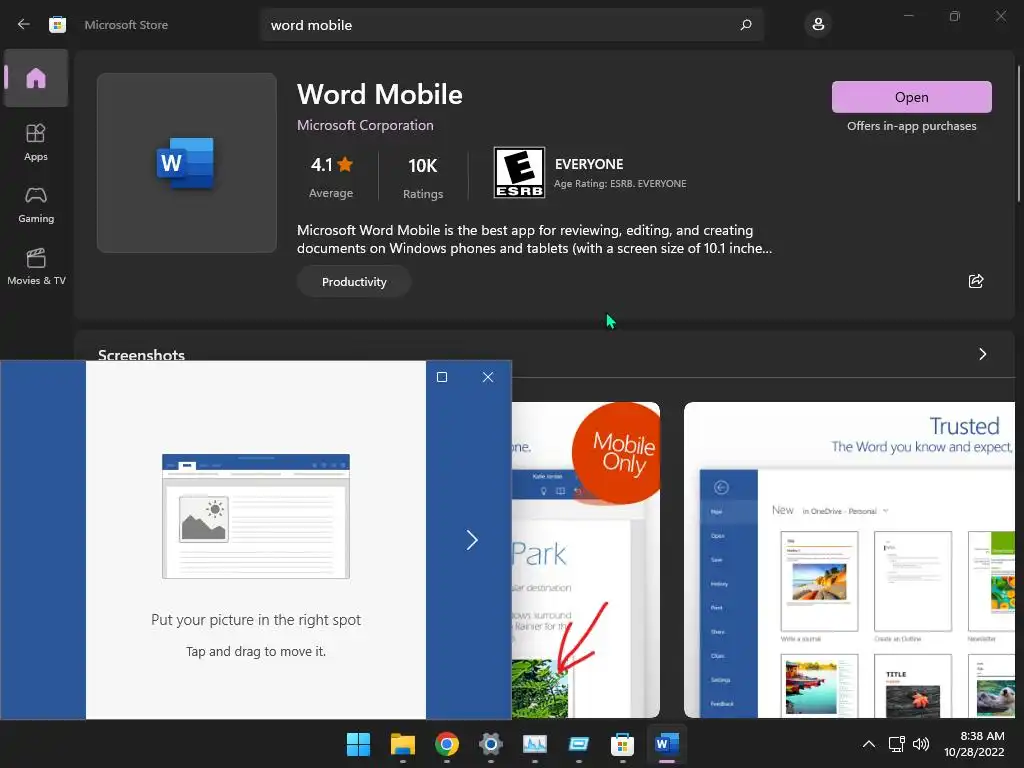Switch to Word app on taskbar
The height and width of the screenshot is (768, 1024).
pyautogui.click(x=667, y=744)
